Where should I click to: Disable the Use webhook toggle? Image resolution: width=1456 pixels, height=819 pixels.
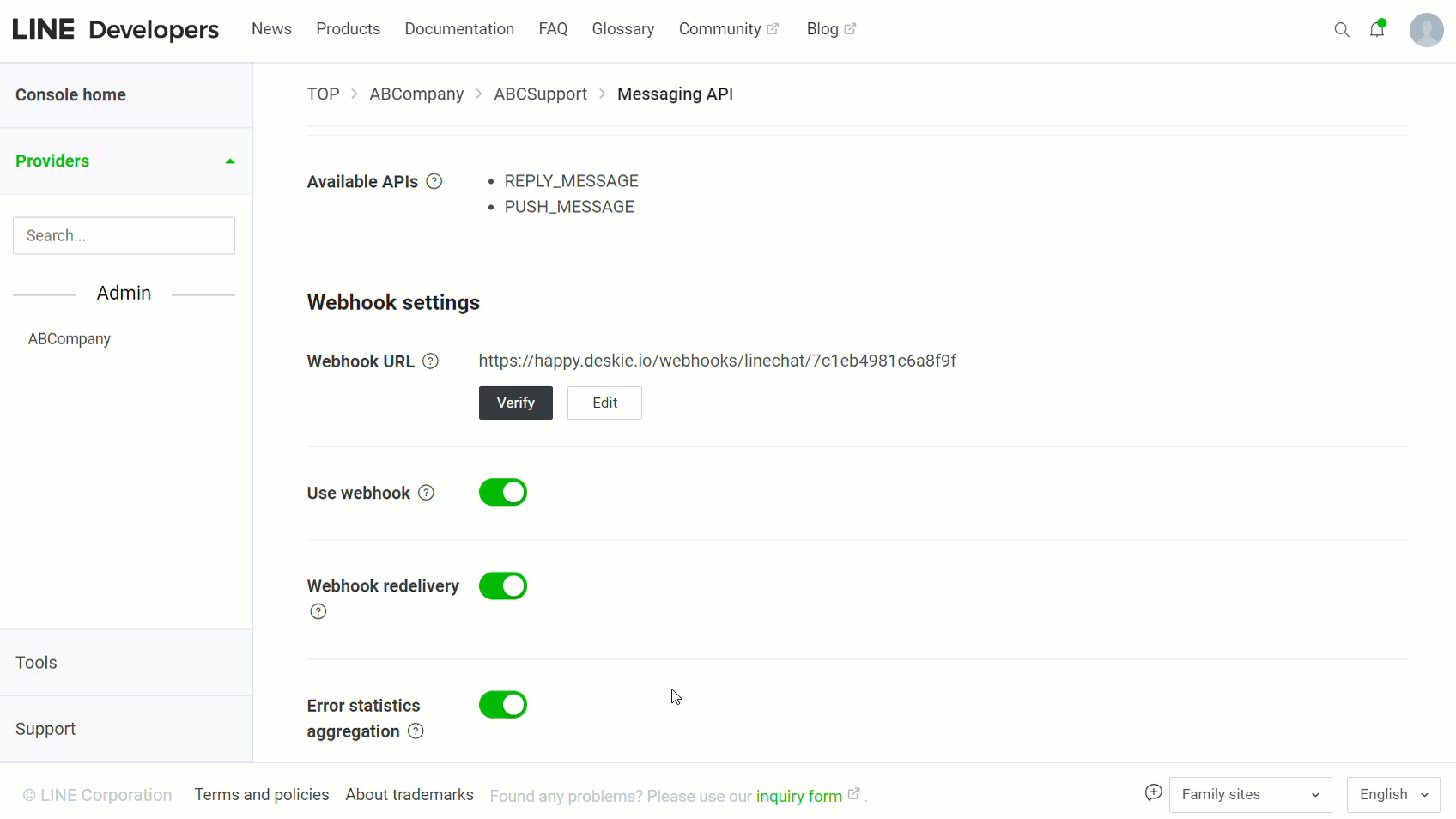503,493
